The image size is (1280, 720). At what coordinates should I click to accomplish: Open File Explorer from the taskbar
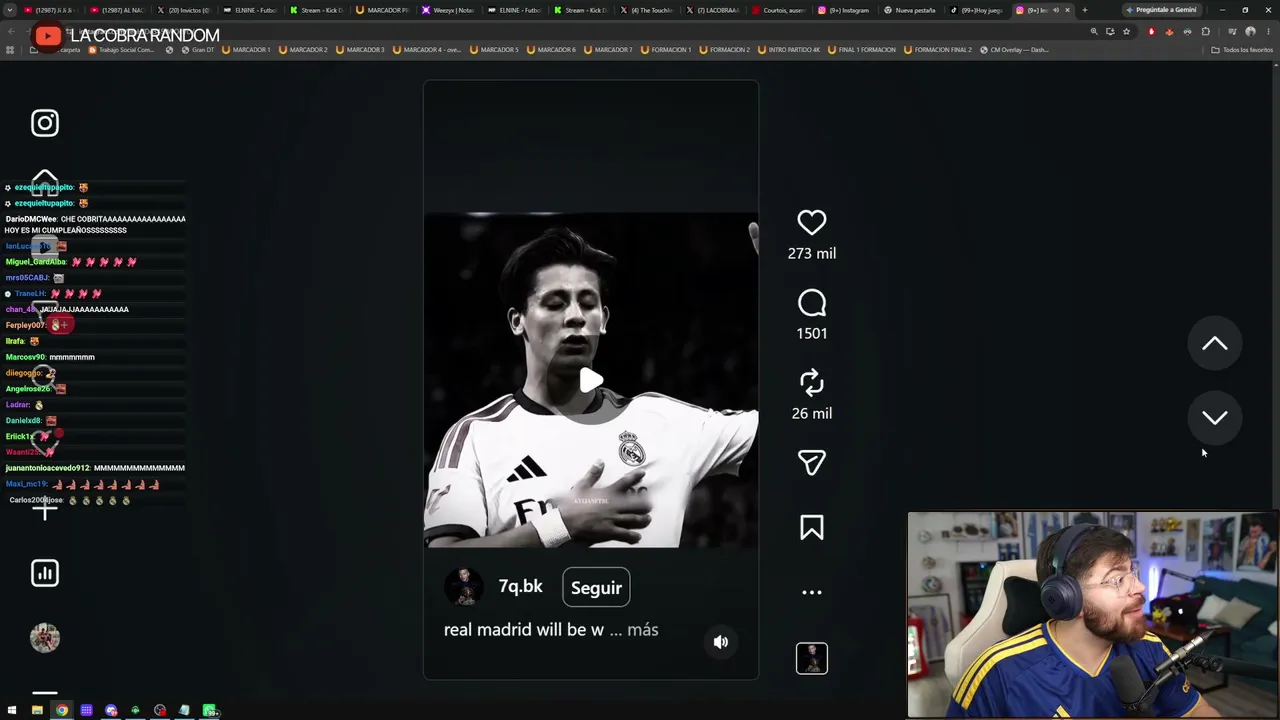point(37,710)
